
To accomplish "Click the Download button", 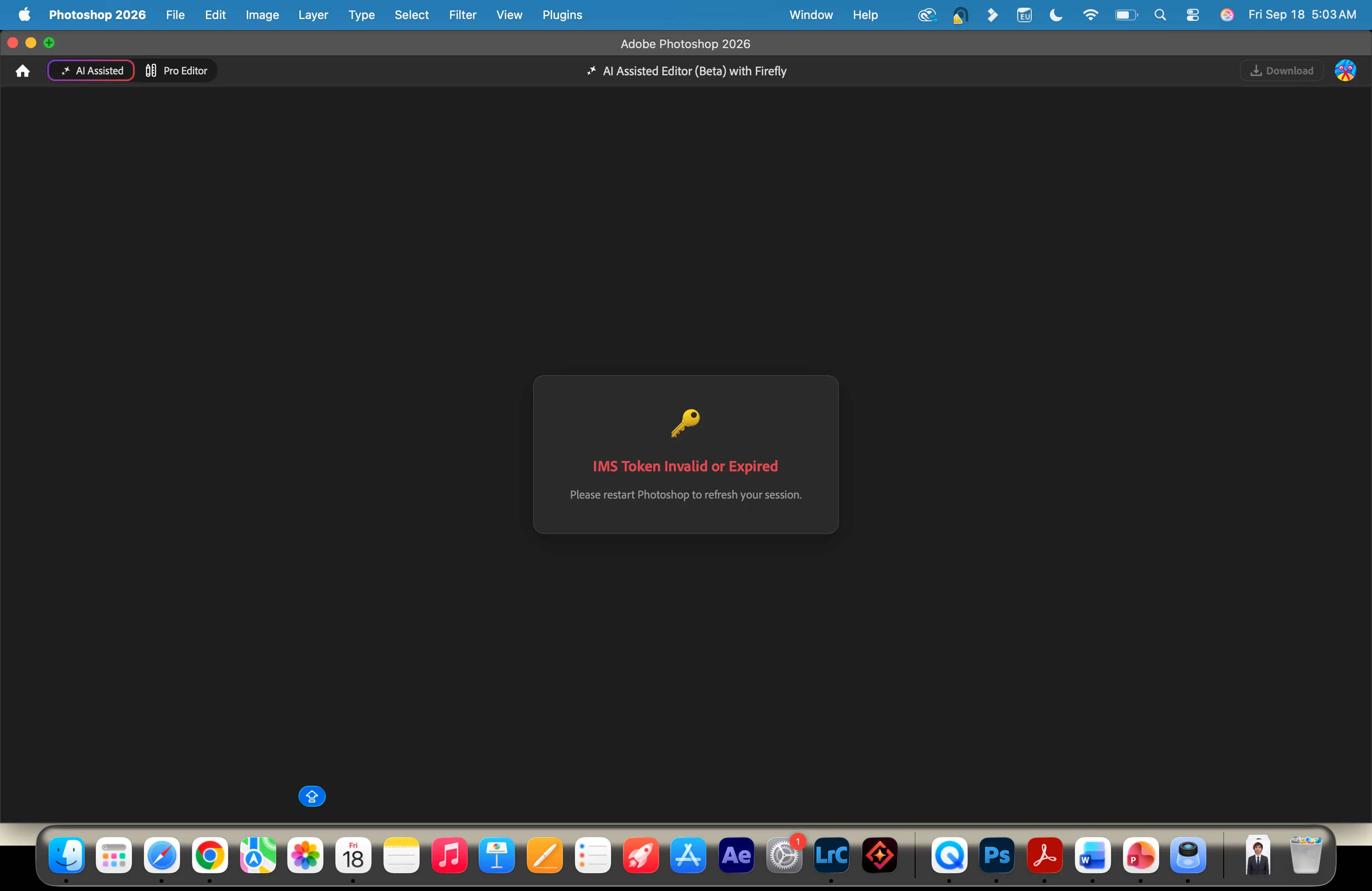I will 1282,70.
